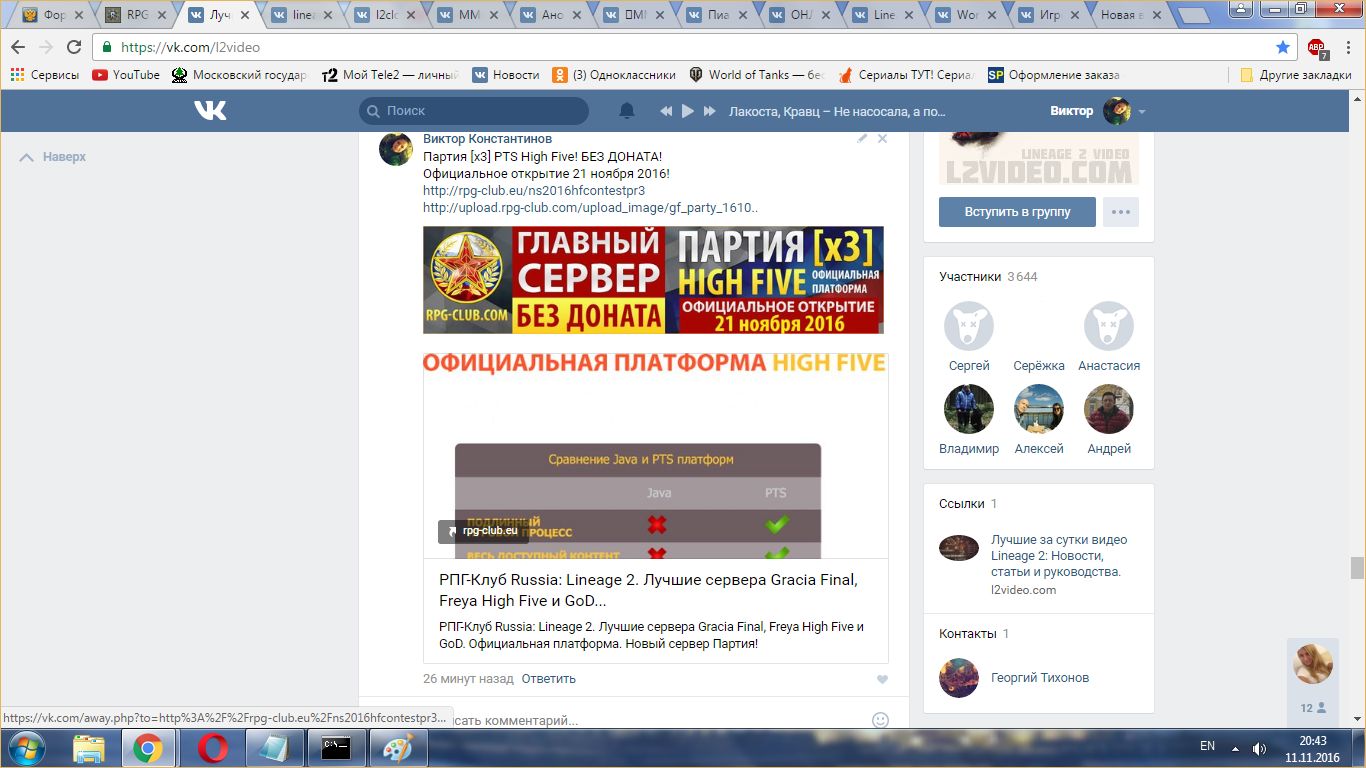Edit the post with the pencil icon
1366x768 pixels.
click(x=862, y=139)
